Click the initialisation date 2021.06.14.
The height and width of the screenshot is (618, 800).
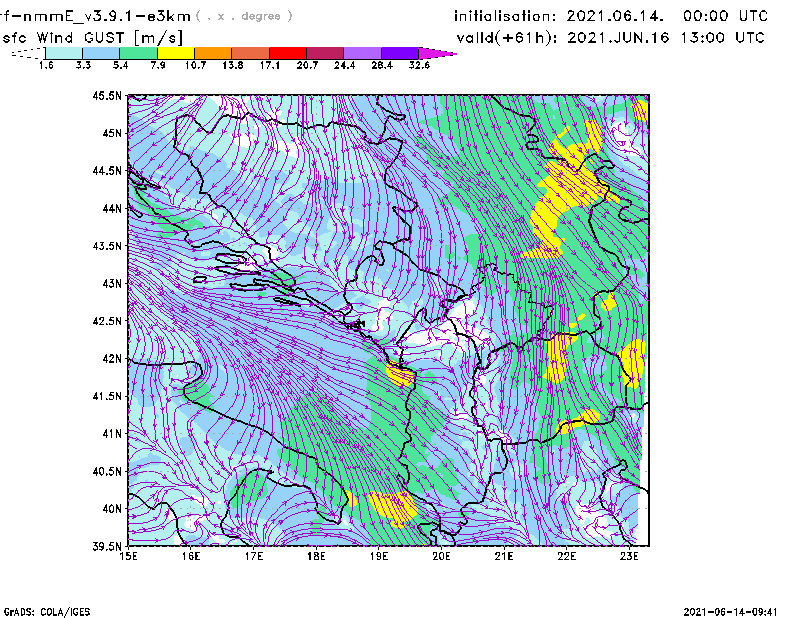coord(615,16)
